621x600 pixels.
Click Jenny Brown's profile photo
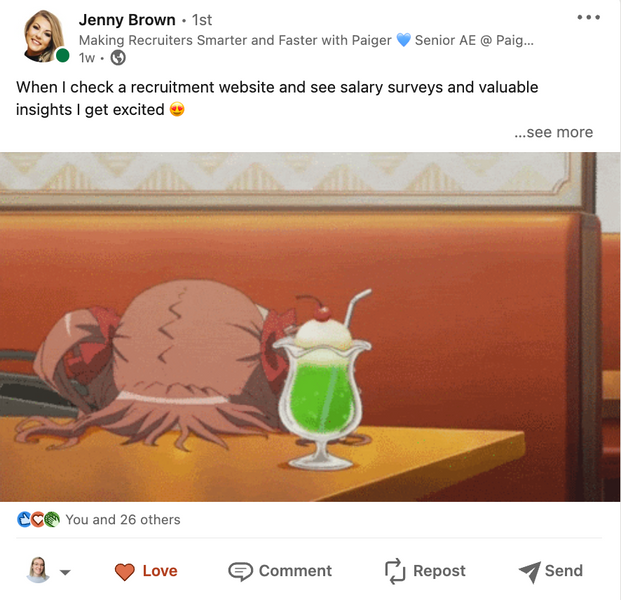[44, 36]
